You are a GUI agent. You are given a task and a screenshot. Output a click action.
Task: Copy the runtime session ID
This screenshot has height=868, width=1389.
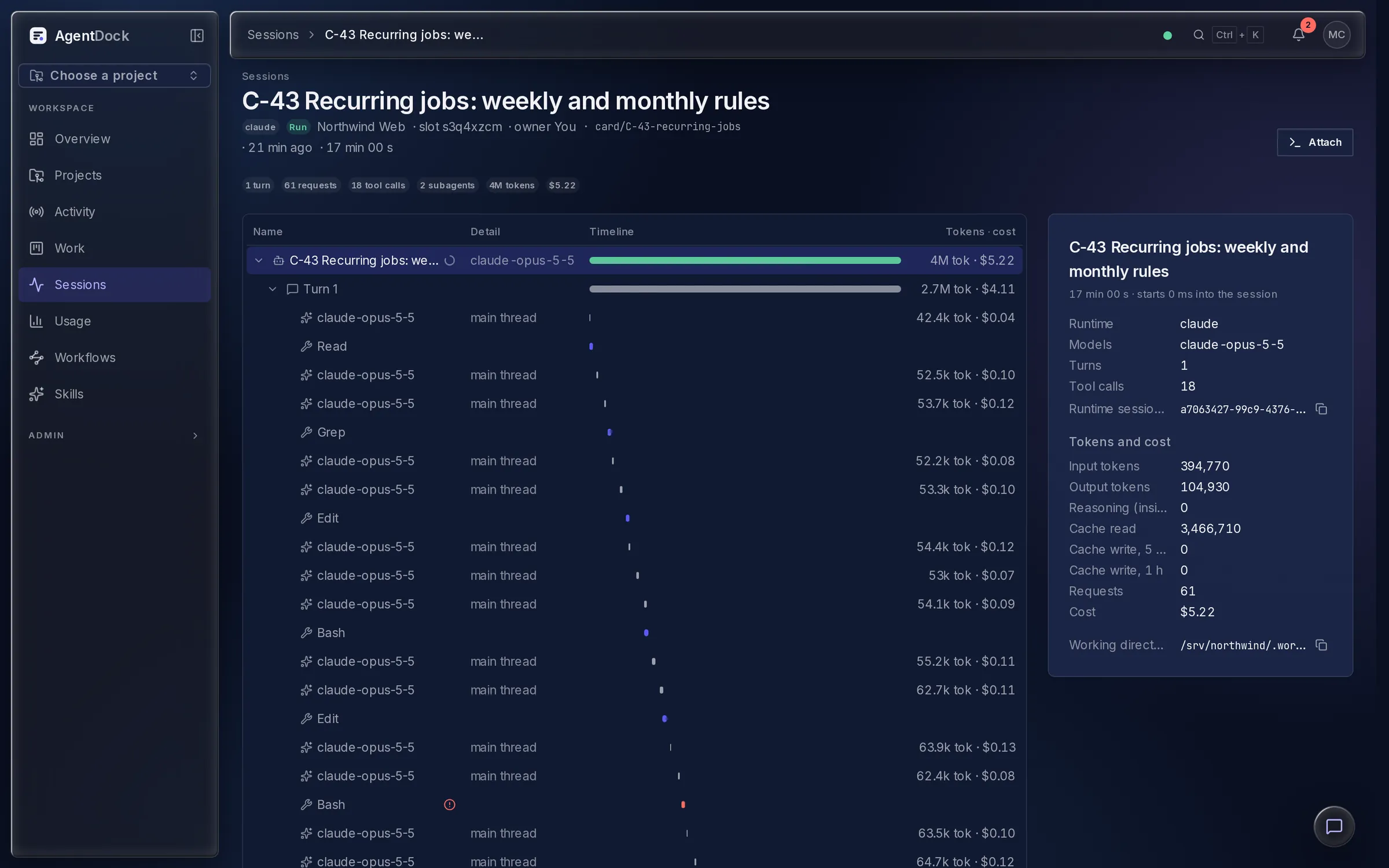[1321, 409]
